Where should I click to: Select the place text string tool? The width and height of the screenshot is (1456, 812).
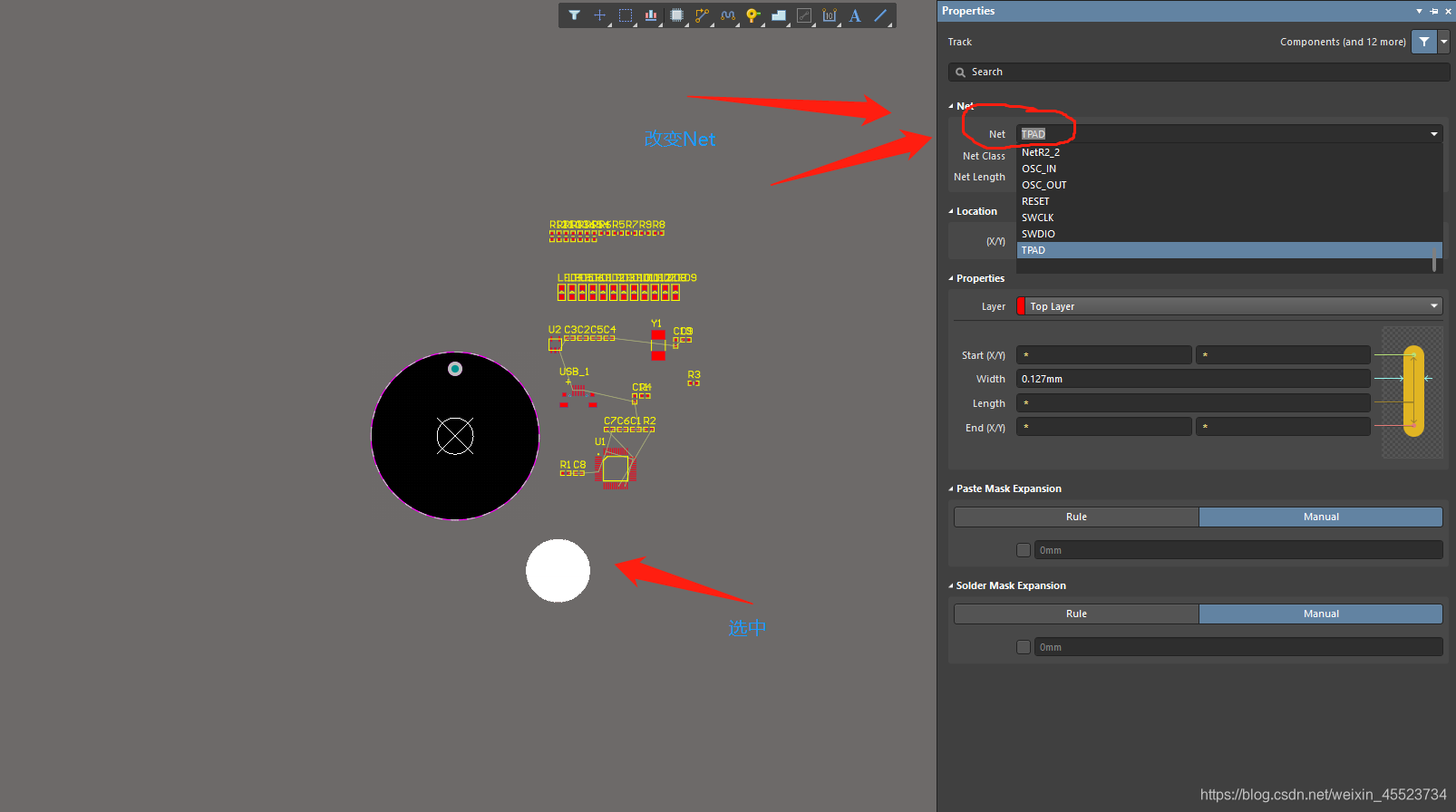[x=855, y=15]
